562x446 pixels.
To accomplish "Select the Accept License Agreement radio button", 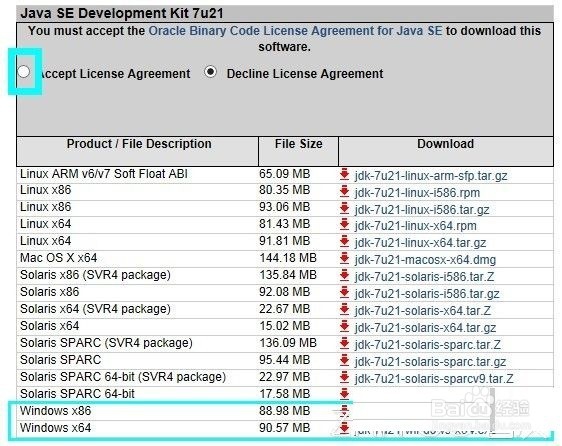I will 24,72.
